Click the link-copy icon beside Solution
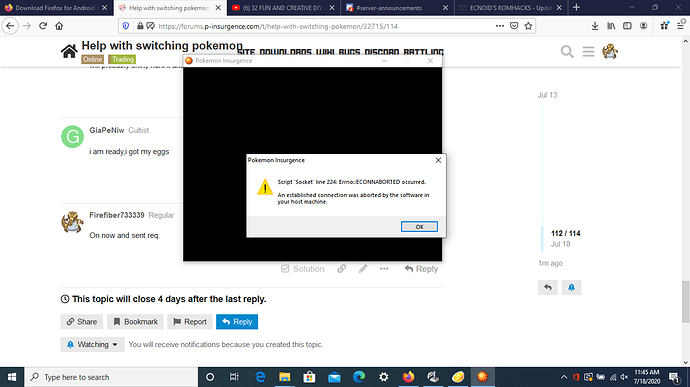Image resolution: width=690 pixels, height=387 pixels. coord(341,269)
